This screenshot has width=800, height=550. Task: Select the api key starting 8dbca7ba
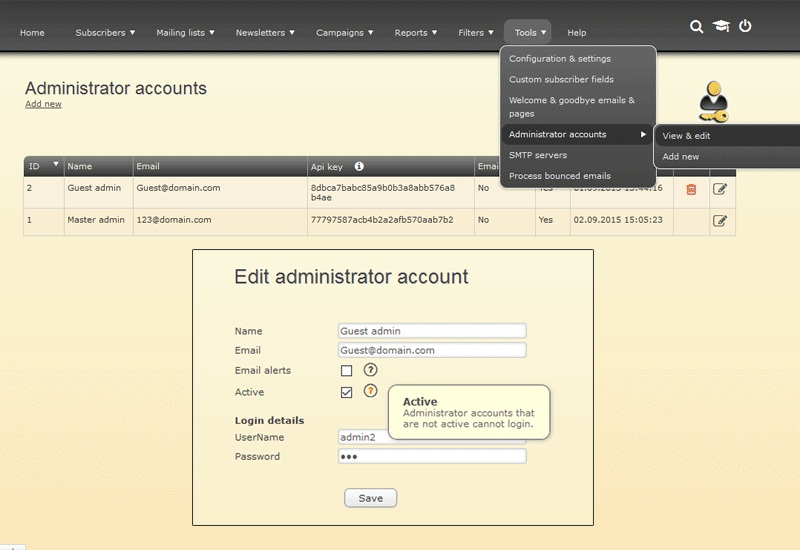coord(383,192)
